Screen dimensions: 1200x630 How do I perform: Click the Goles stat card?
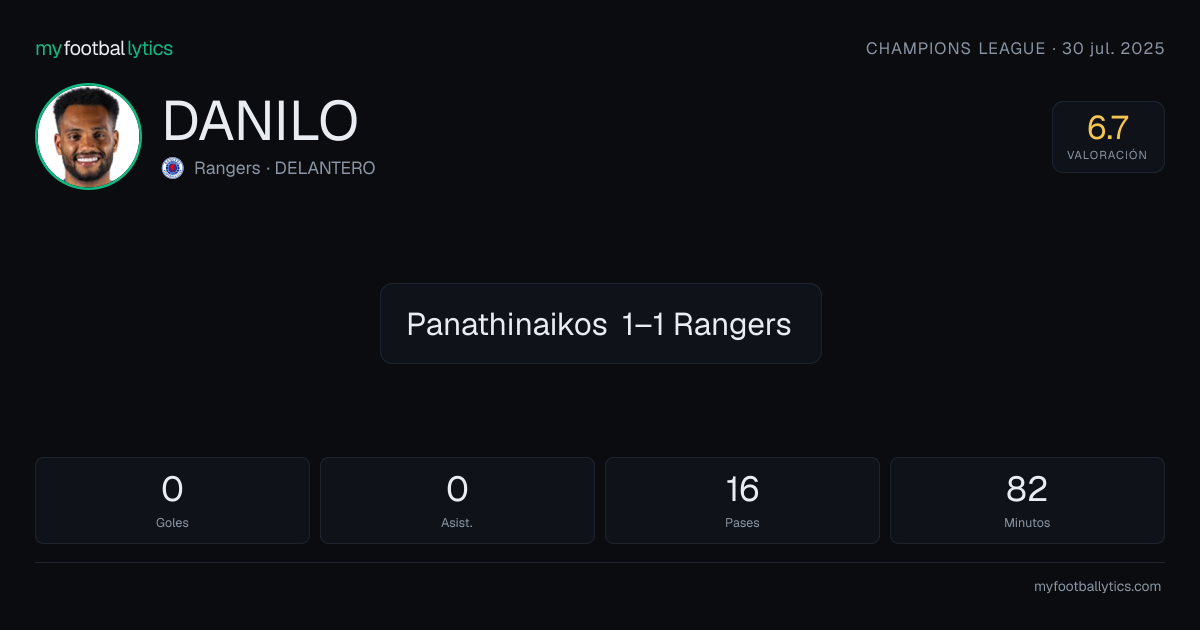coord(172,500)
